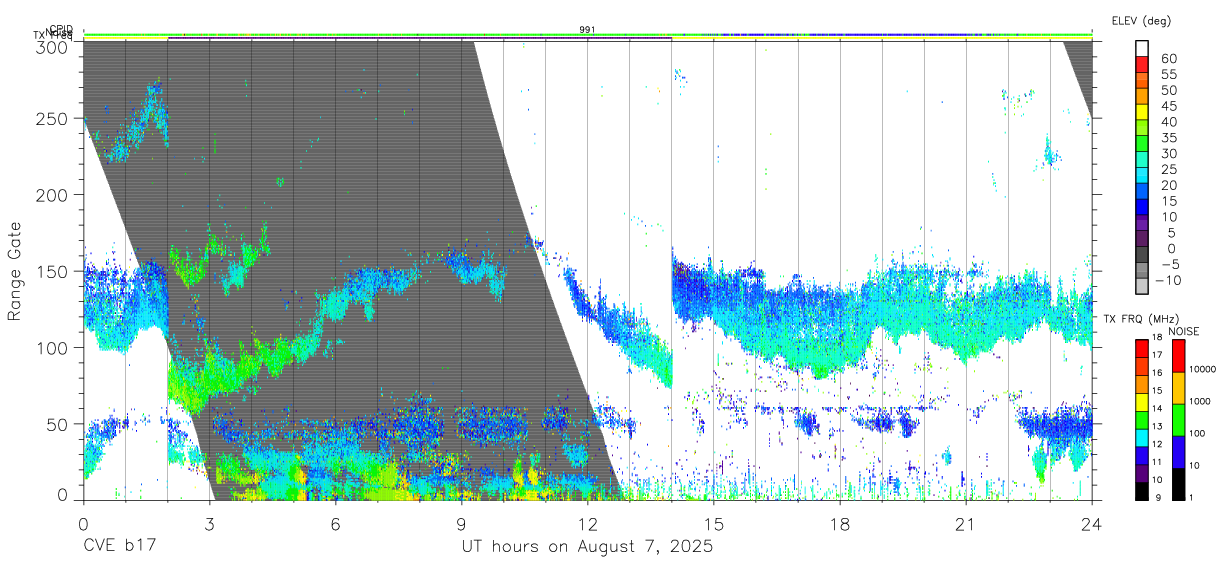Click the −5 value on ELEV scale
The height and width of the screenshot is (567, 1228).
point(1169,264)
